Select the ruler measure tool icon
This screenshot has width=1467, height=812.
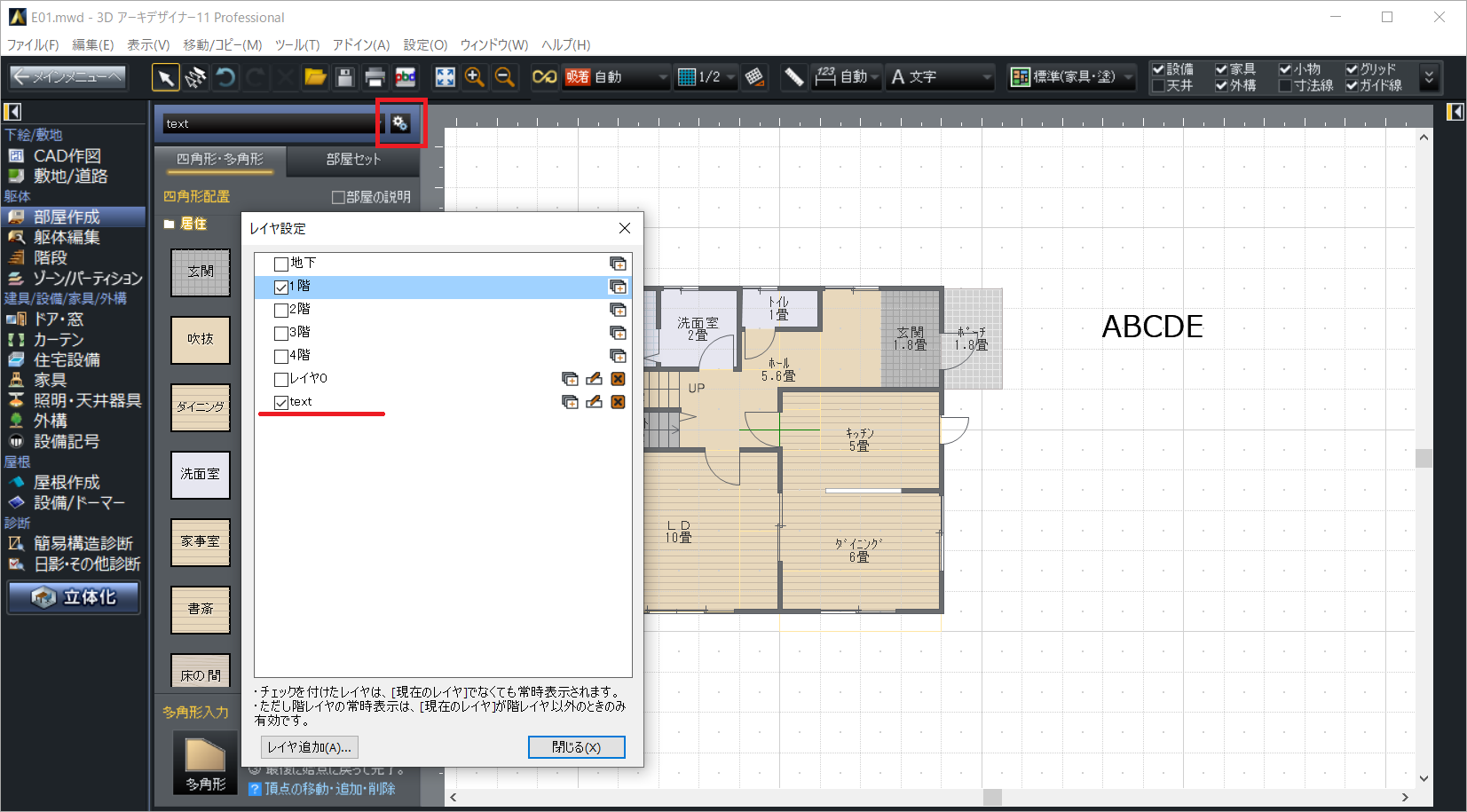pyautogui.click(x=793, y=77)
